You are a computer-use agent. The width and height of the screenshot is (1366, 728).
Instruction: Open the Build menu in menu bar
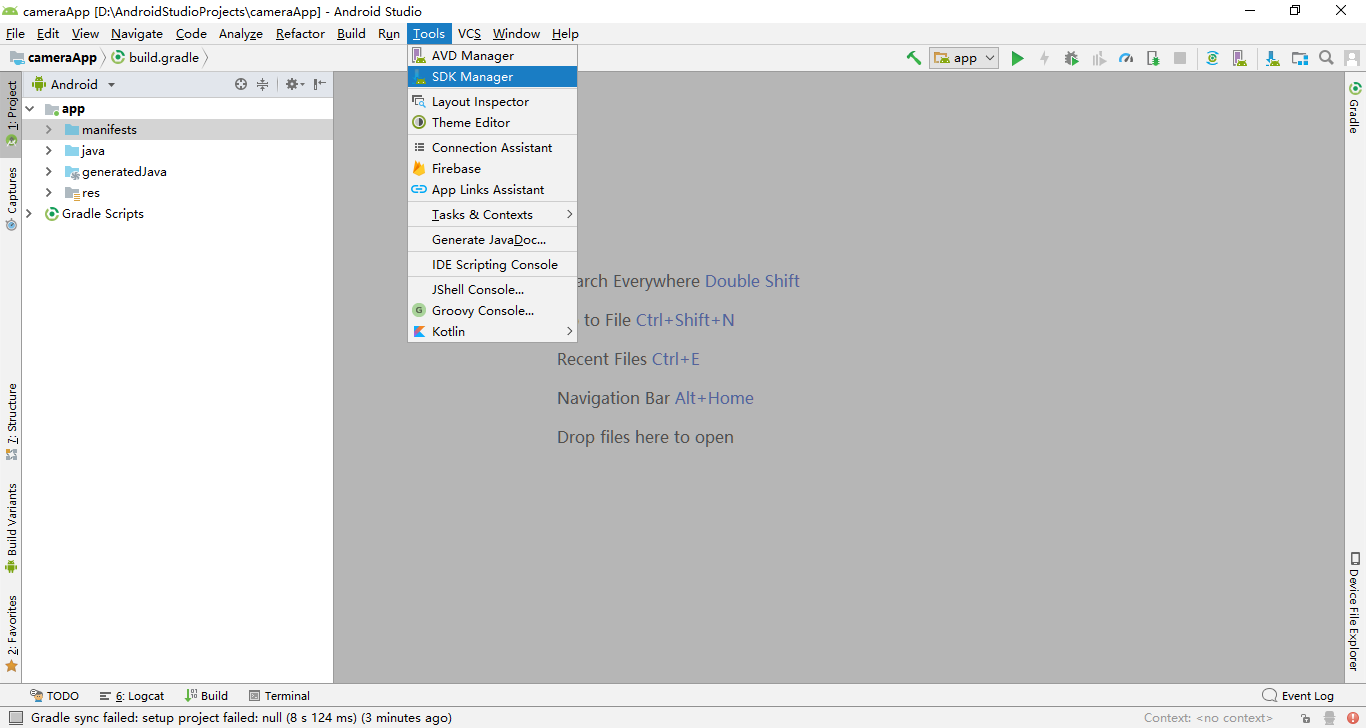tap(351, 34)
